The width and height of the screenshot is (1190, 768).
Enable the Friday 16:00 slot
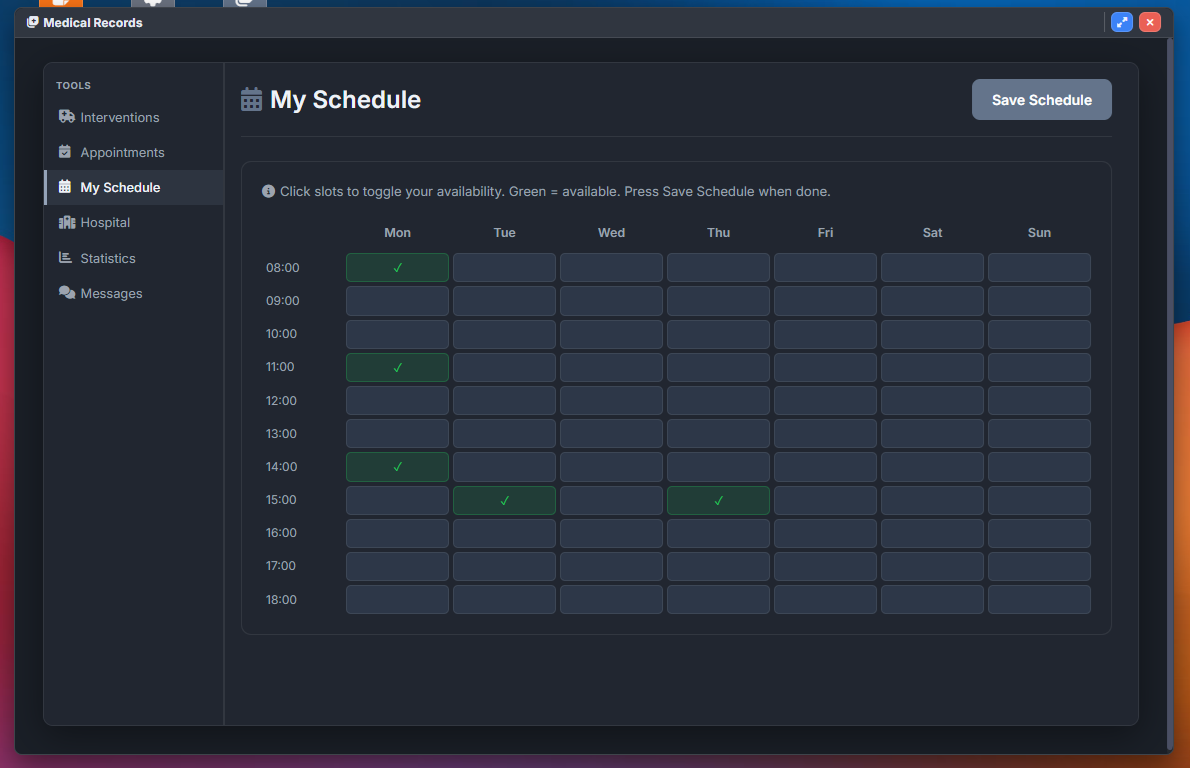[x=825, y=534]
